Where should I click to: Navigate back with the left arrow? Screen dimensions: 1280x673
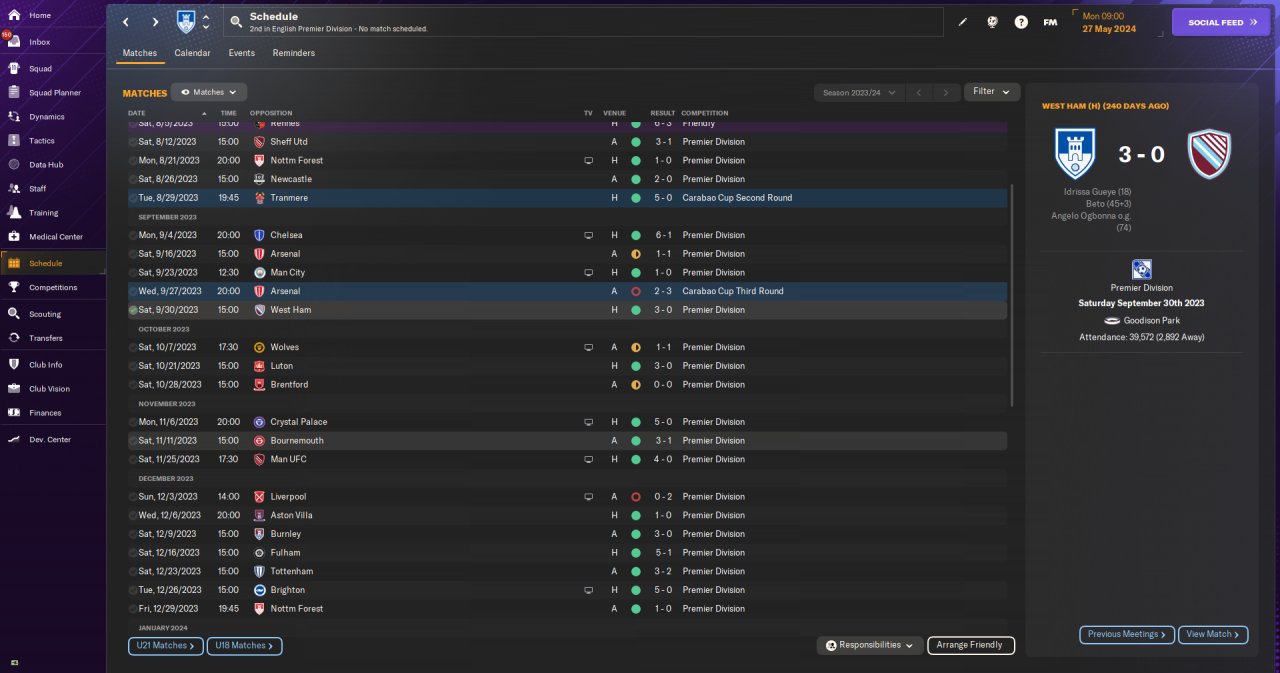[126, 22]
